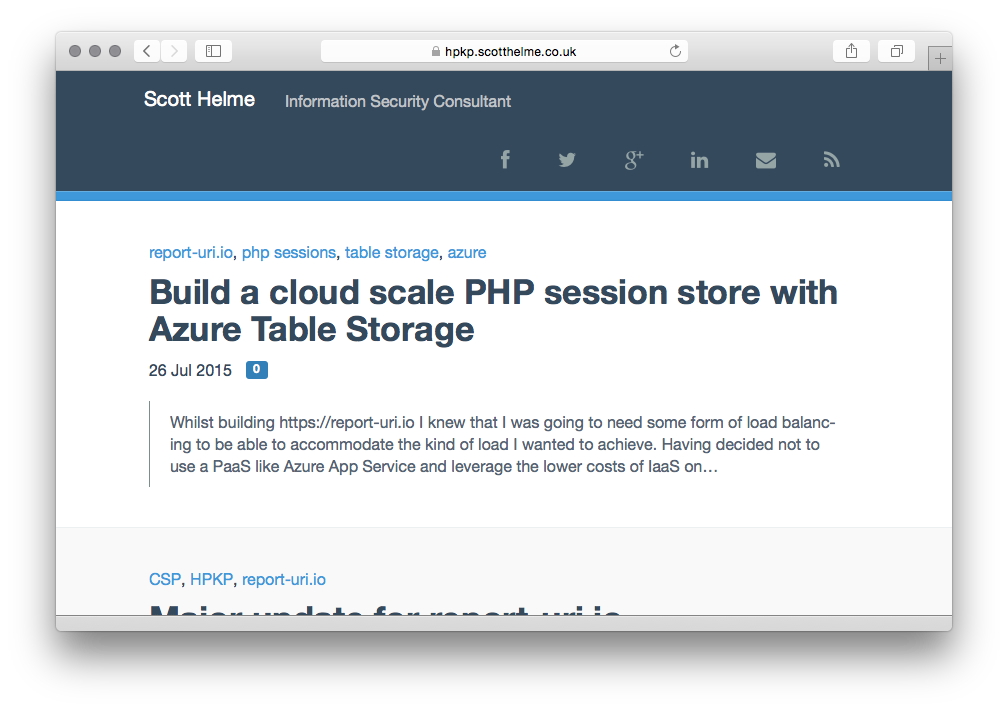Open the LinkedIn profile icon
The image size is (1008, 711).
699,160
